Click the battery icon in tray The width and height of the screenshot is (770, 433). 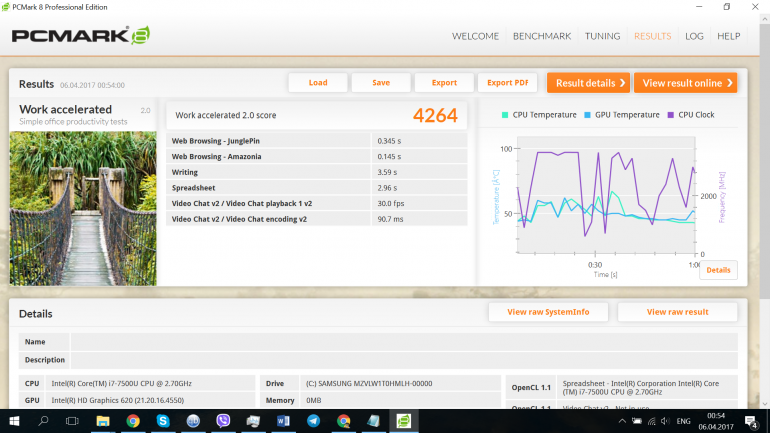636,421
